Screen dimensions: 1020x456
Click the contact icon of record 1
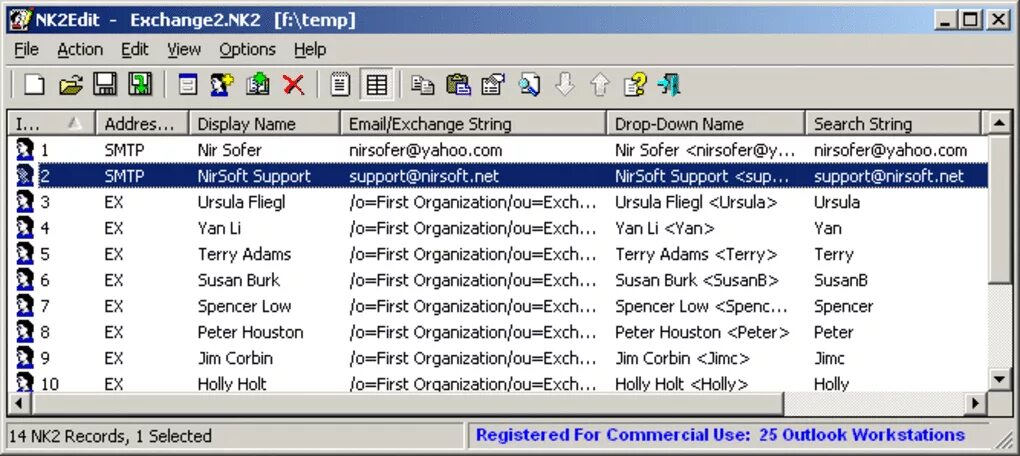click(25, 150)
